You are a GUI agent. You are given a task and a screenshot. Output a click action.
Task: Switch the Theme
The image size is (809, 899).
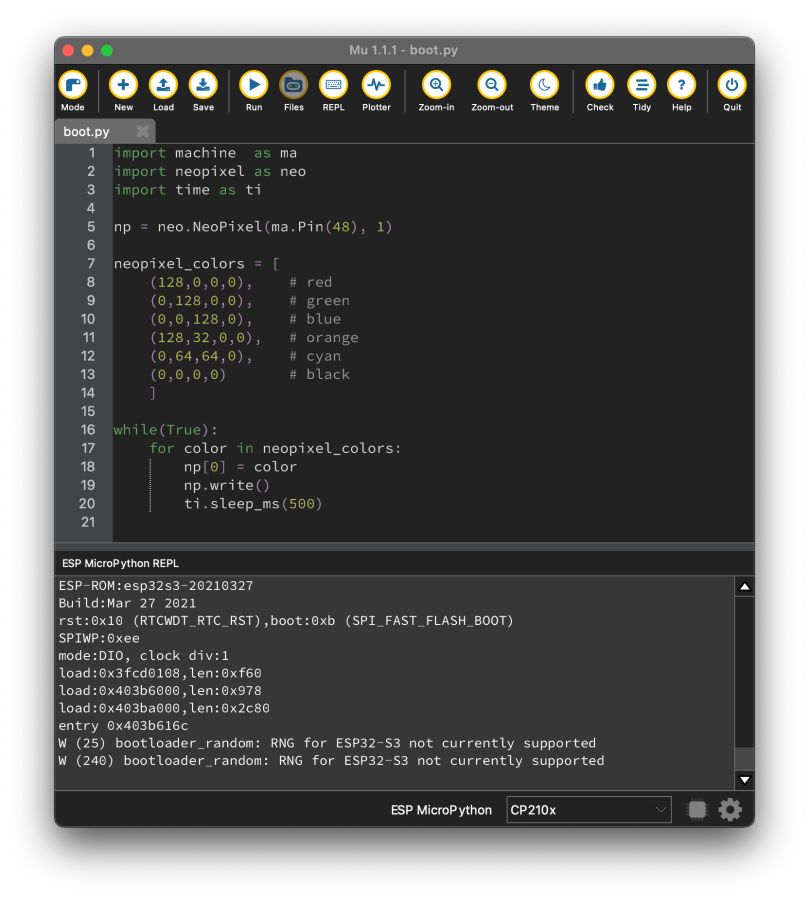(x=545, y=91)
